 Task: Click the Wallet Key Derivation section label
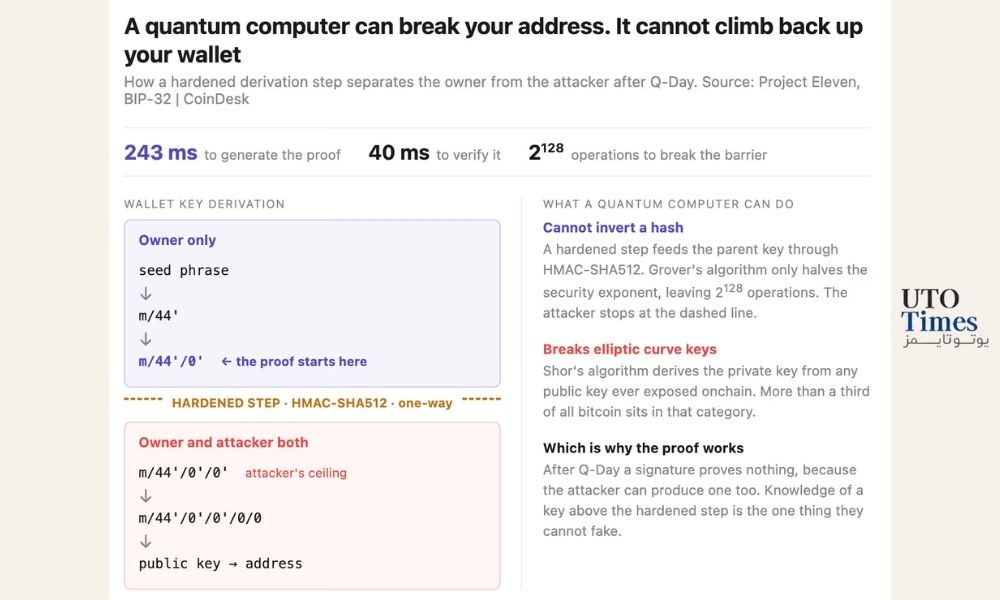point(204,204)
